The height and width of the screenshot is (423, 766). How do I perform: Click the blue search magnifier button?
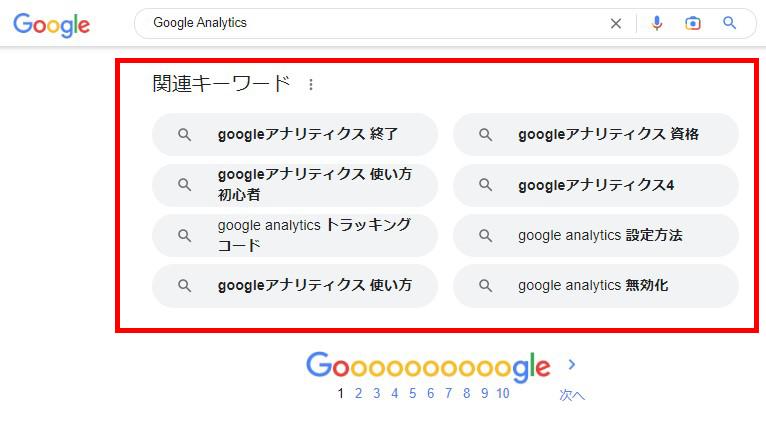[730, 23]
